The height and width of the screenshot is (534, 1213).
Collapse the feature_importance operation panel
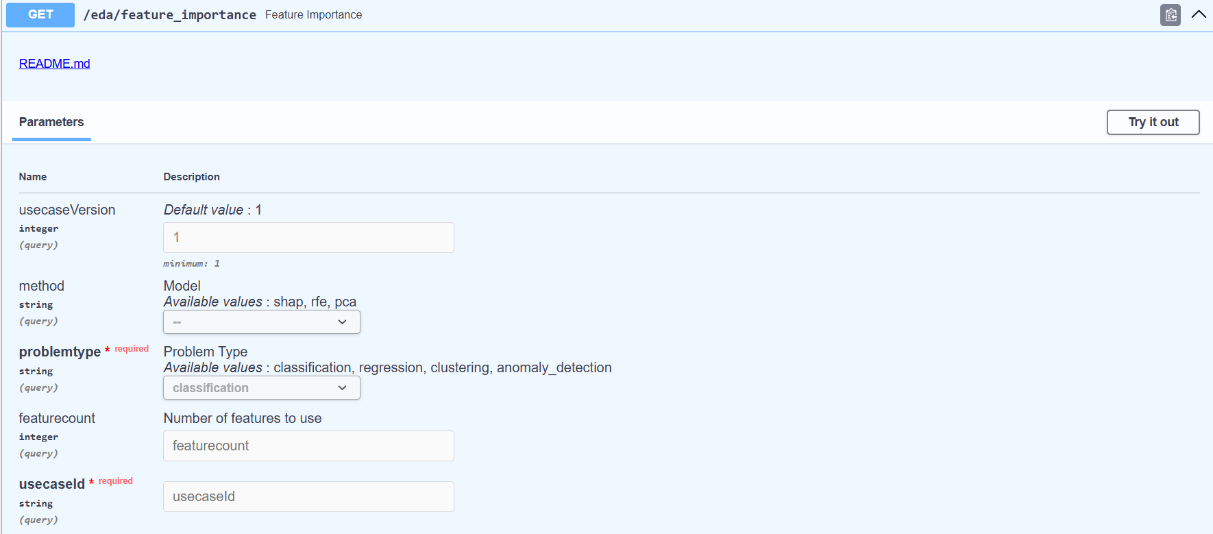pyautogui.click(x=1199, y=15)
